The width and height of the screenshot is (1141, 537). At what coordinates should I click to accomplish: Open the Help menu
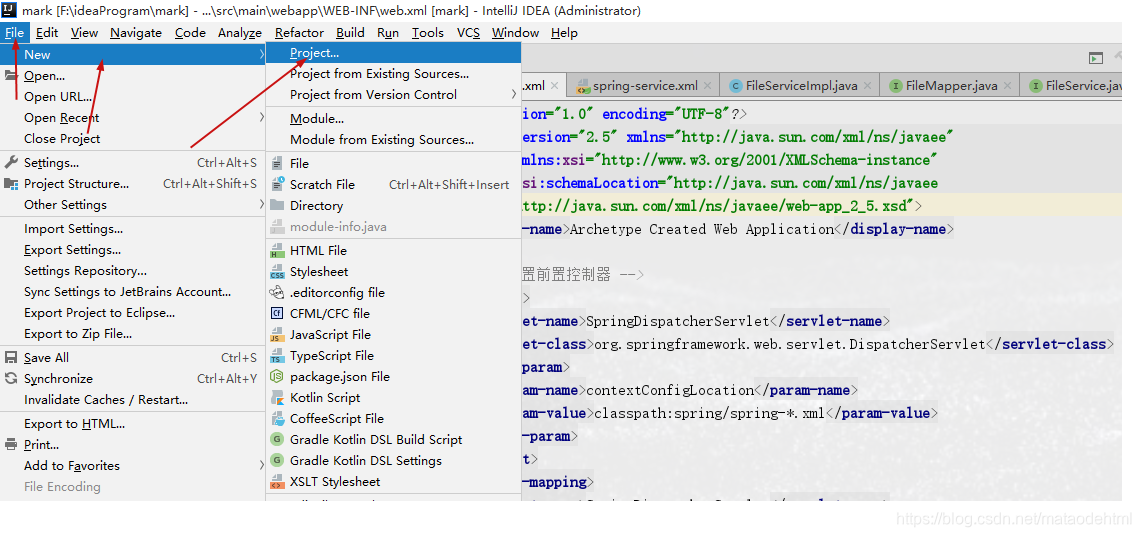pyautogui.click(x=564, y=33)
